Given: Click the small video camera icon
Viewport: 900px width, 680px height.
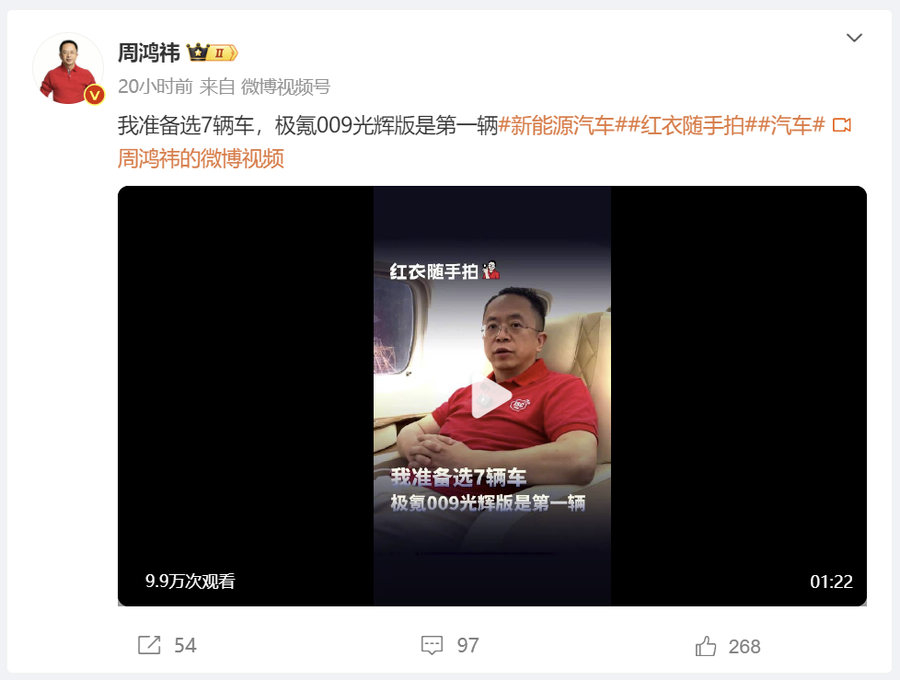Looking at the screenshot, I should tap(841, 125).
